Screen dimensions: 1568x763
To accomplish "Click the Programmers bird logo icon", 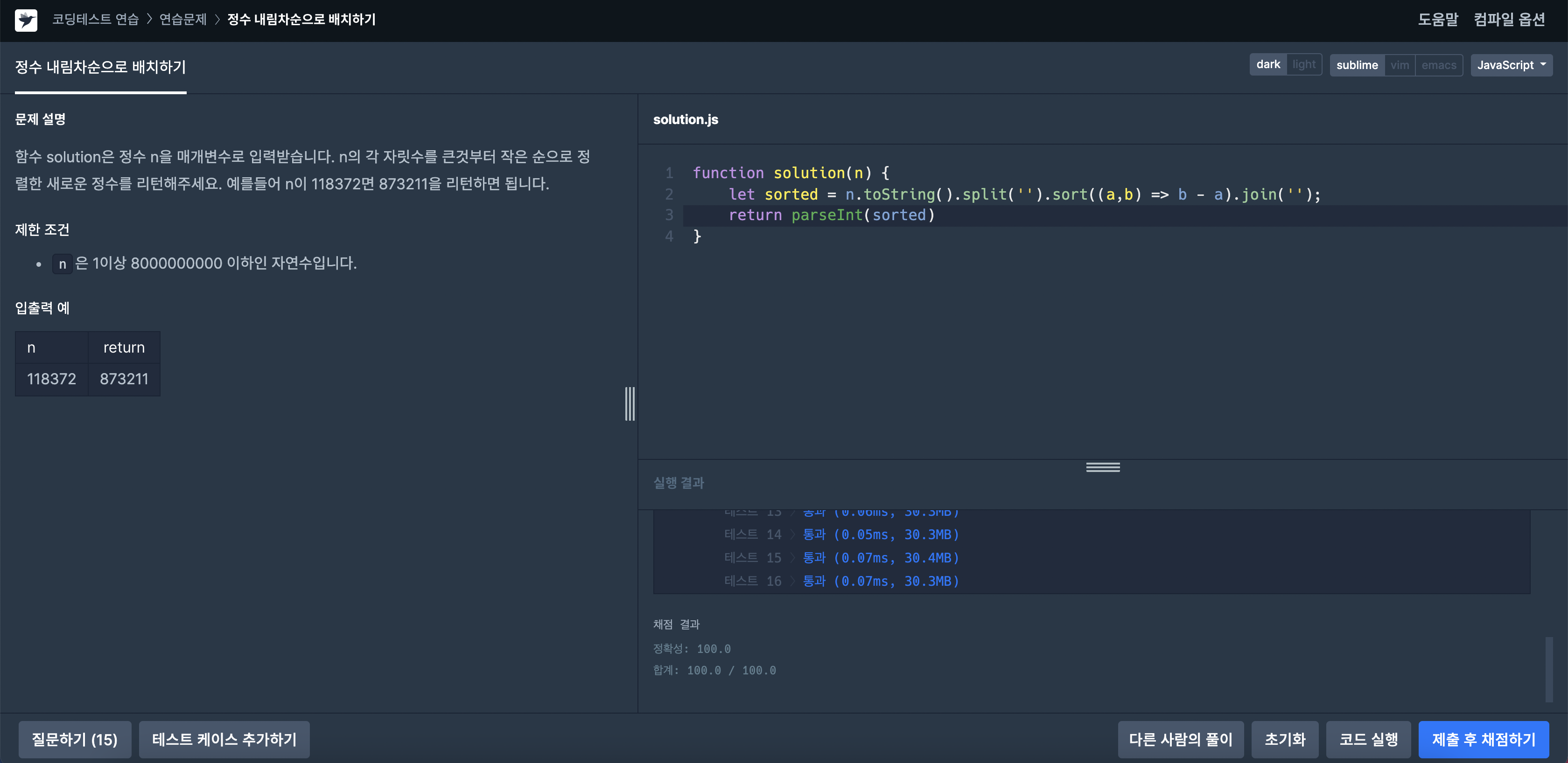I will [x=26, y=20].
